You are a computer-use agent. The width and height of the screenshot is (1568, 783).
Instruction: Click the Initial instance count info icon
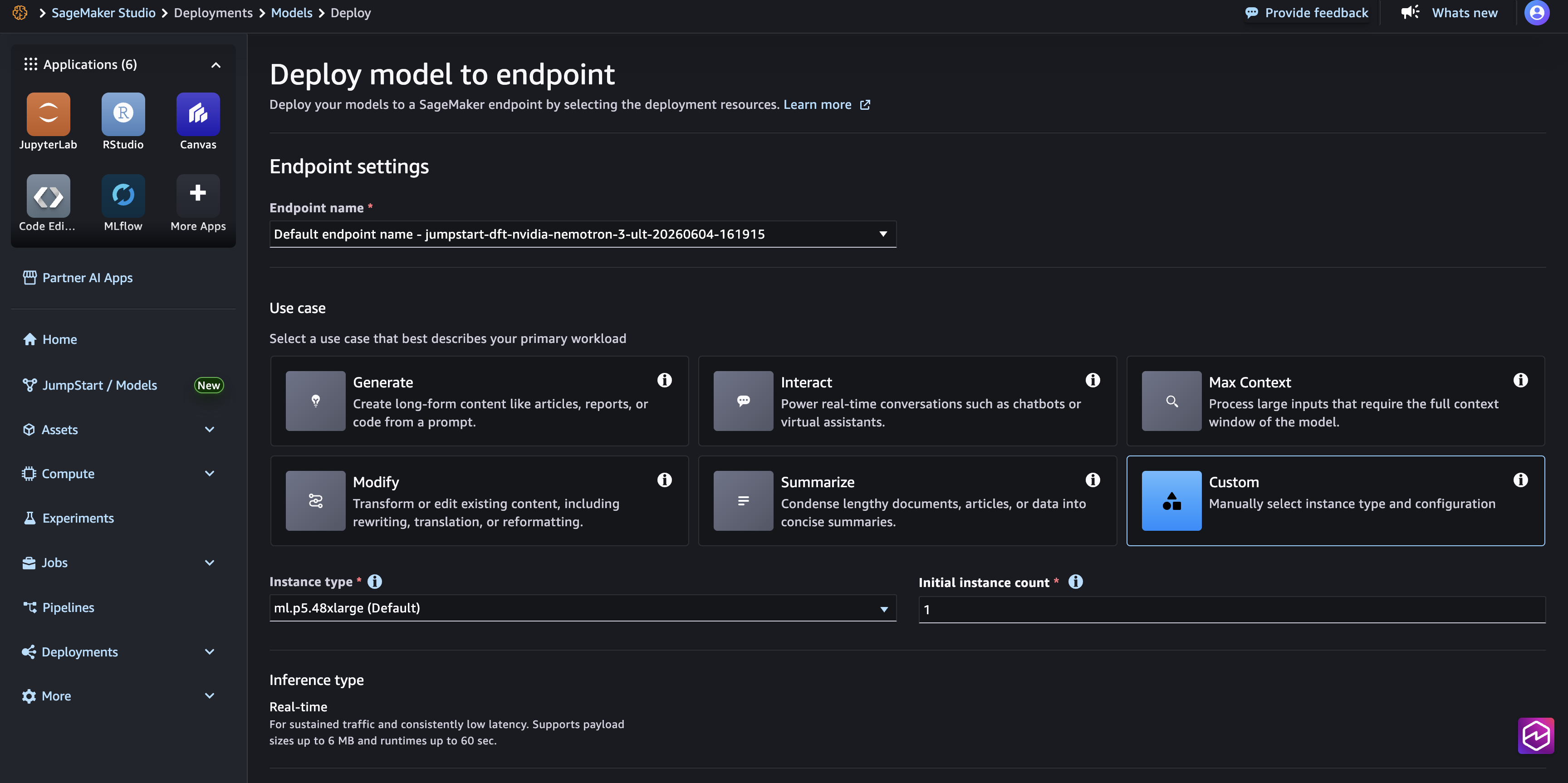(x=1076, y=582)
